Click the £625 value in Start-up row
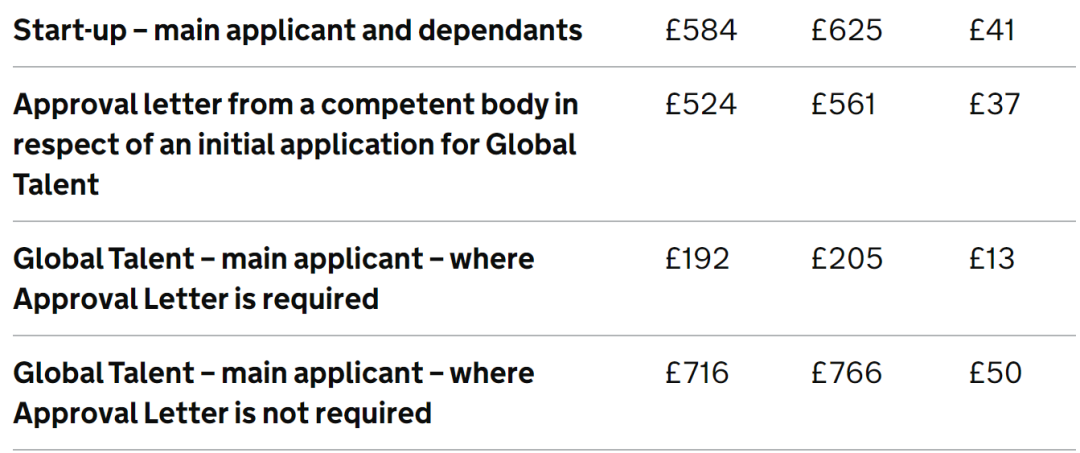Screen dimensions: 1080x453 (846, 30)
